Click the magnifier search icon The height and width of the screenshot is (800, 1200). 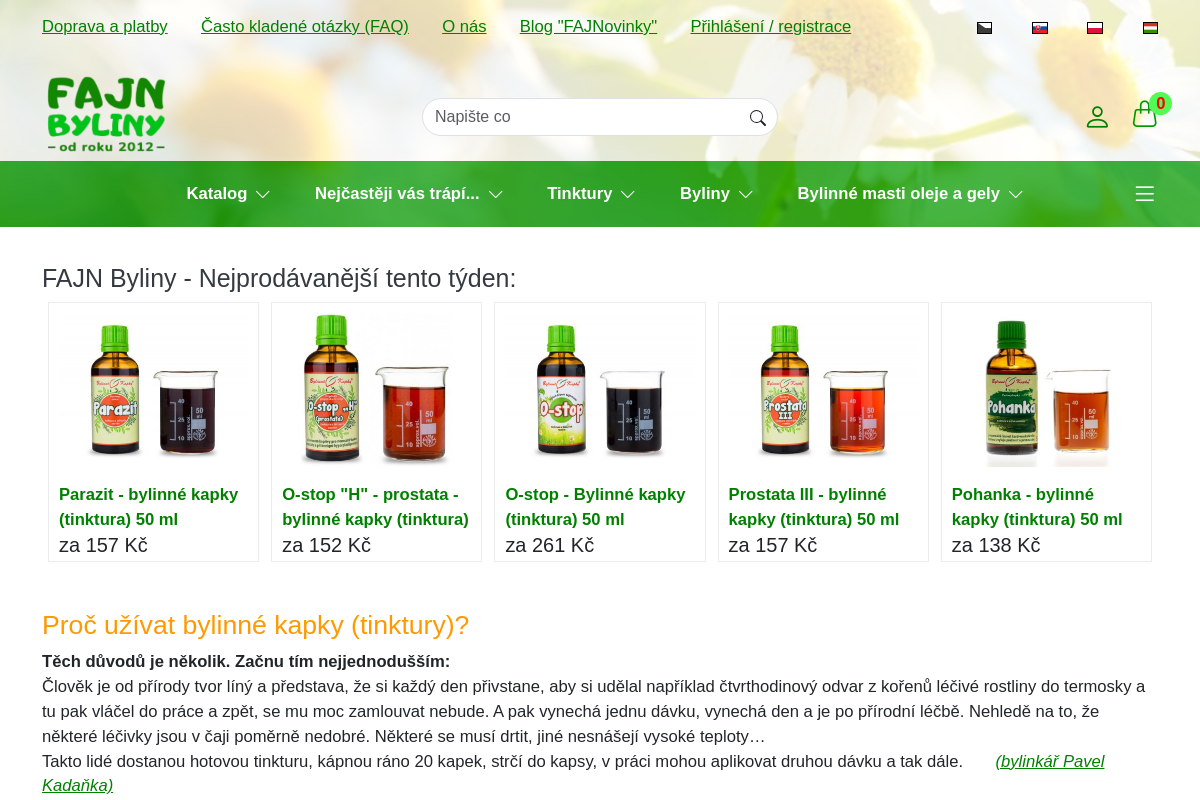tap(758, 118)
